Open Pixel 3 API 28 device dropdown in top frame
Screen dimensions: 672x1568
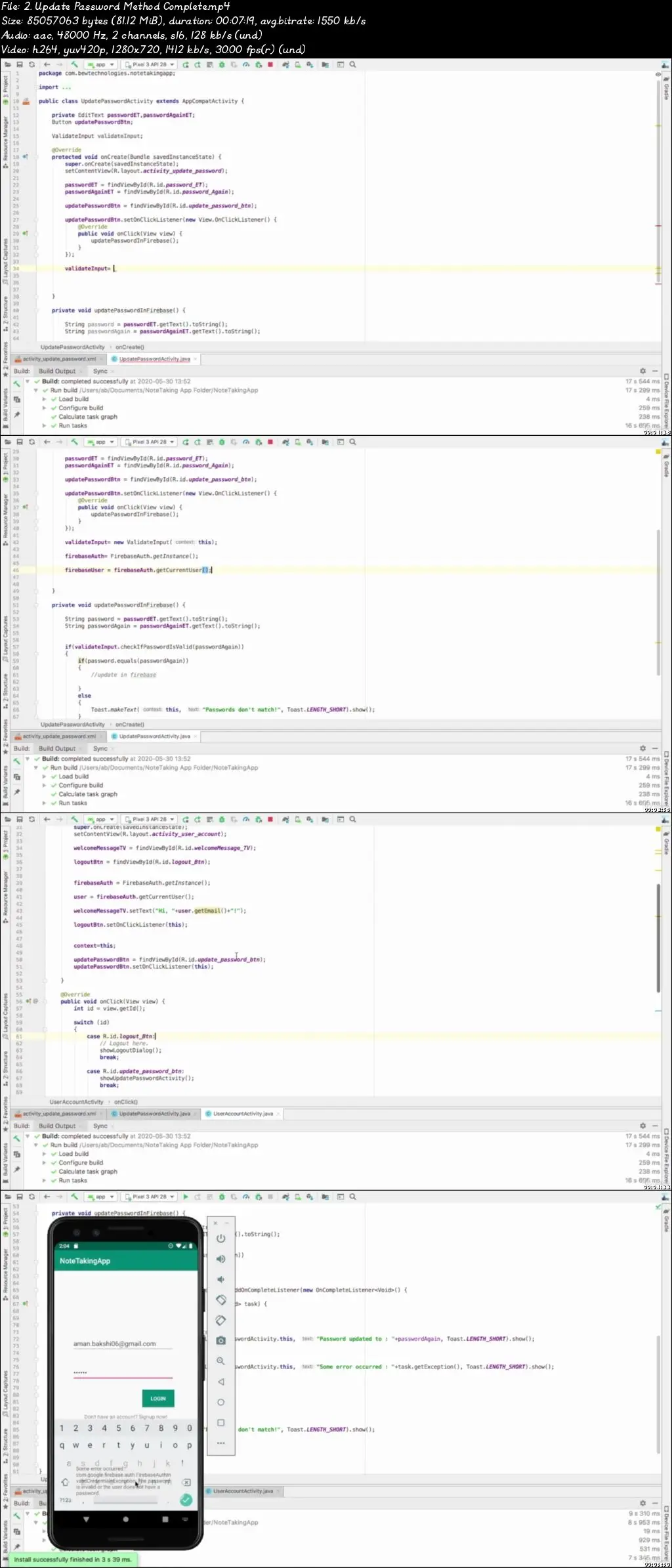[x=149, y=64]
